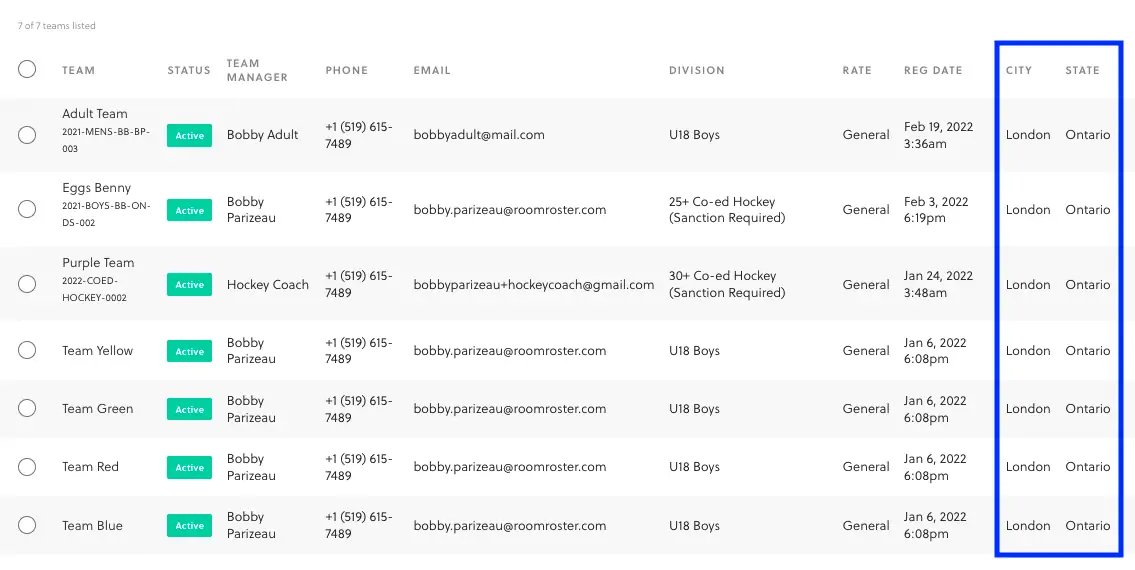
Task: Tick the Team Green row checkbox
Action: coord(27,408)
